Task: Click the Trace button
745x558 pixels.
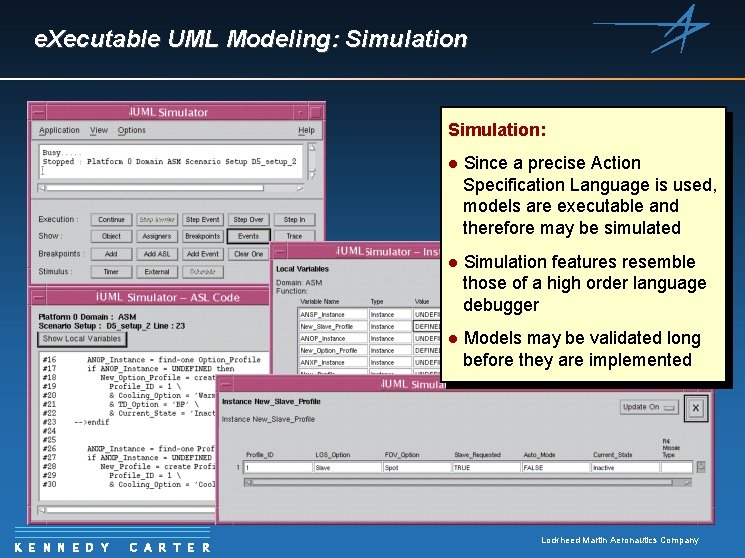Action: (294, 236)
